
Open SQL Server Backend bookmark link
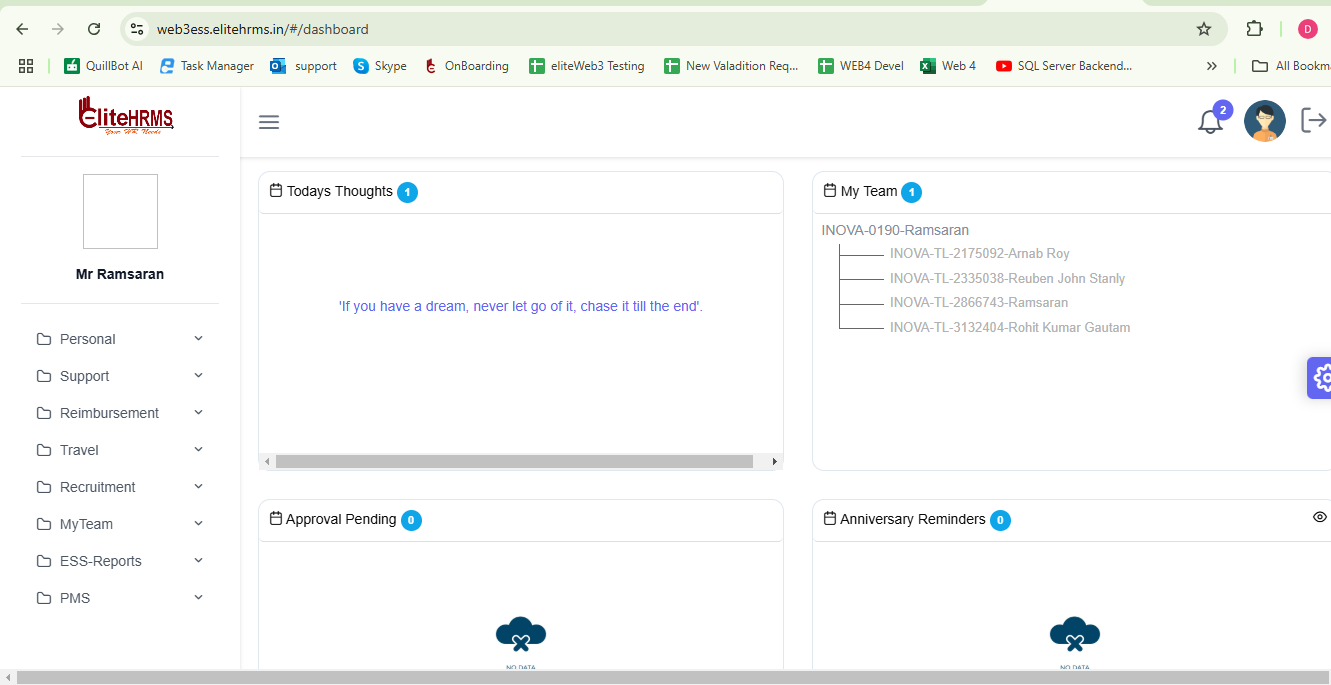pos(1064,66)
